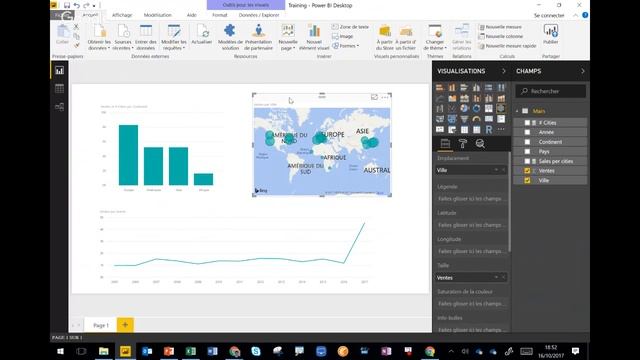This screenshot has height=360, width=640.
Task: Collapse the Main table in Champs
Action: click(517, 111)
